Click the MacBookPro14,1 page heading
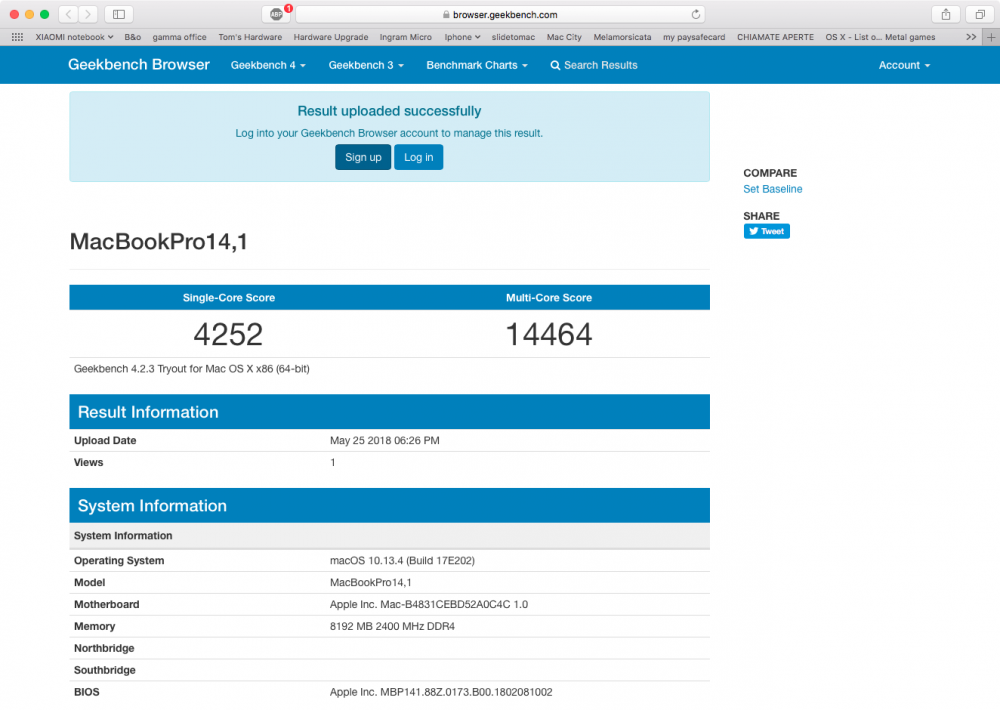Image resolution: width=1000 pixels, height=710 pixels. pyautogui.click(x=158, y=242)
